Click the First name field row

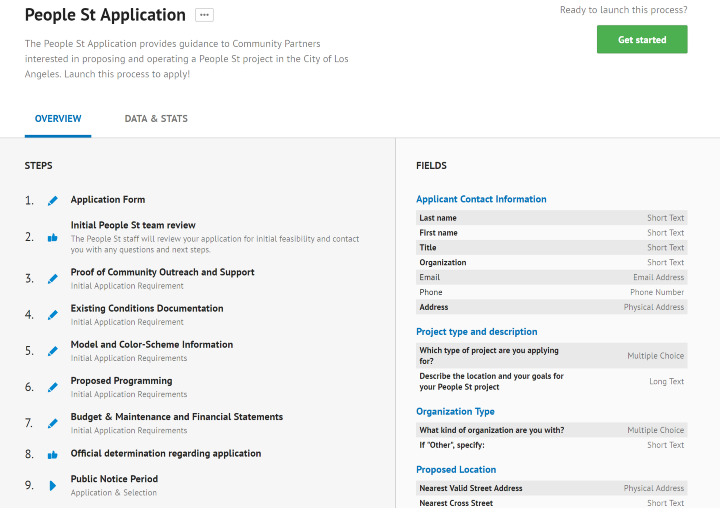[551, 232]
